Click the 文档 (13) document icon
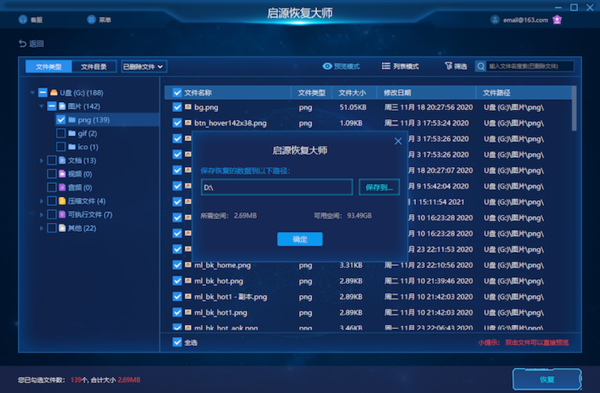The width and height of the screenshot is (600, 393). (62, 160)
